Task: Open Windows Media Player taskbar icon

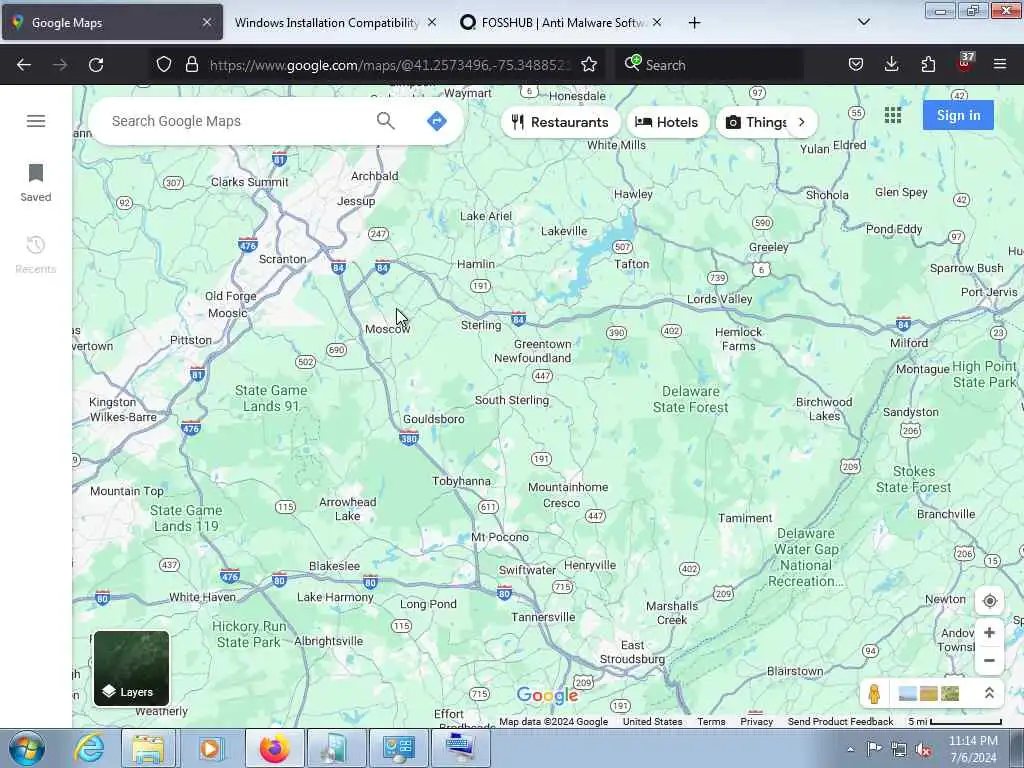Action: (x=210, y=748)
